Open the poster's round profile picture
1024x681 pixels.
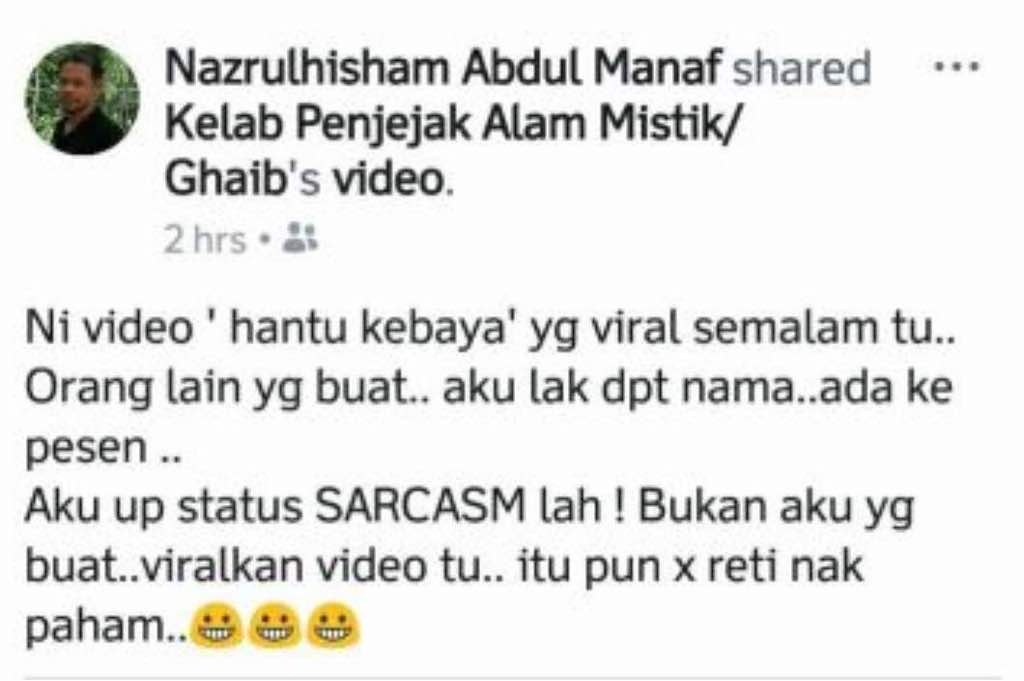click(x=82, y=99)
